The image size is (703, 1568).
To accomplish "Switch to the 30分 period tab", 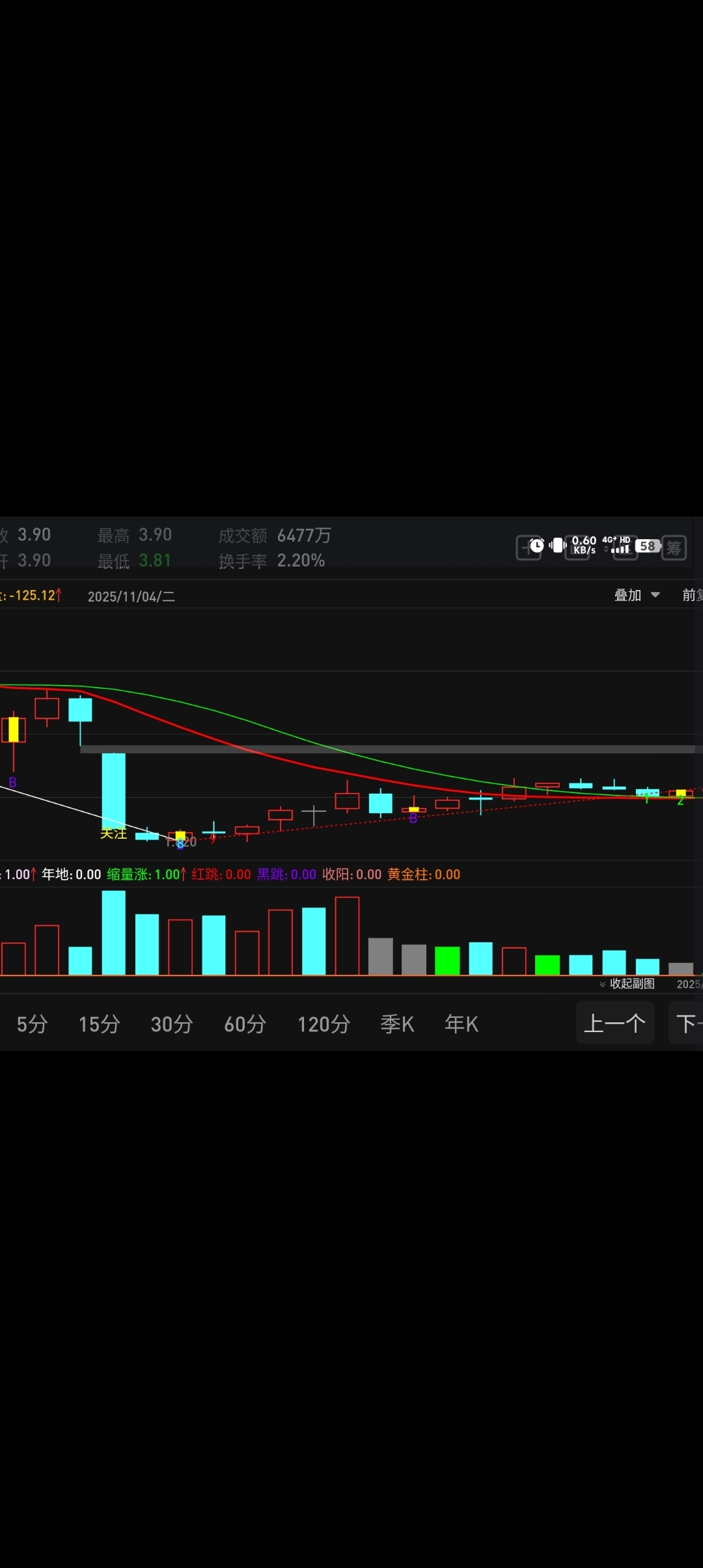I will click(x=172, y=1024).
